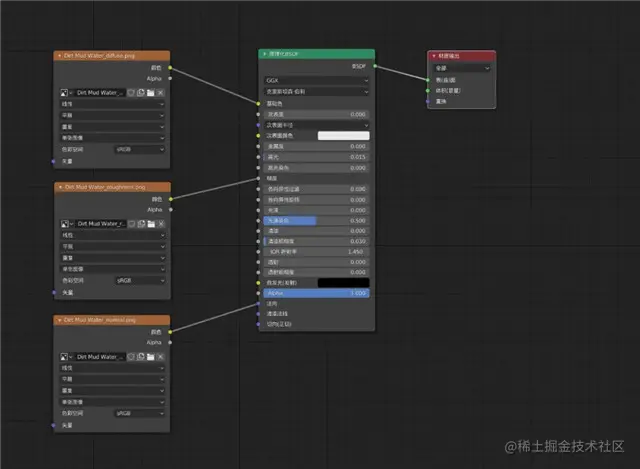Click open image folder icon in diffuse node
This screenshot has width=640, height=469.
[151, 93]
